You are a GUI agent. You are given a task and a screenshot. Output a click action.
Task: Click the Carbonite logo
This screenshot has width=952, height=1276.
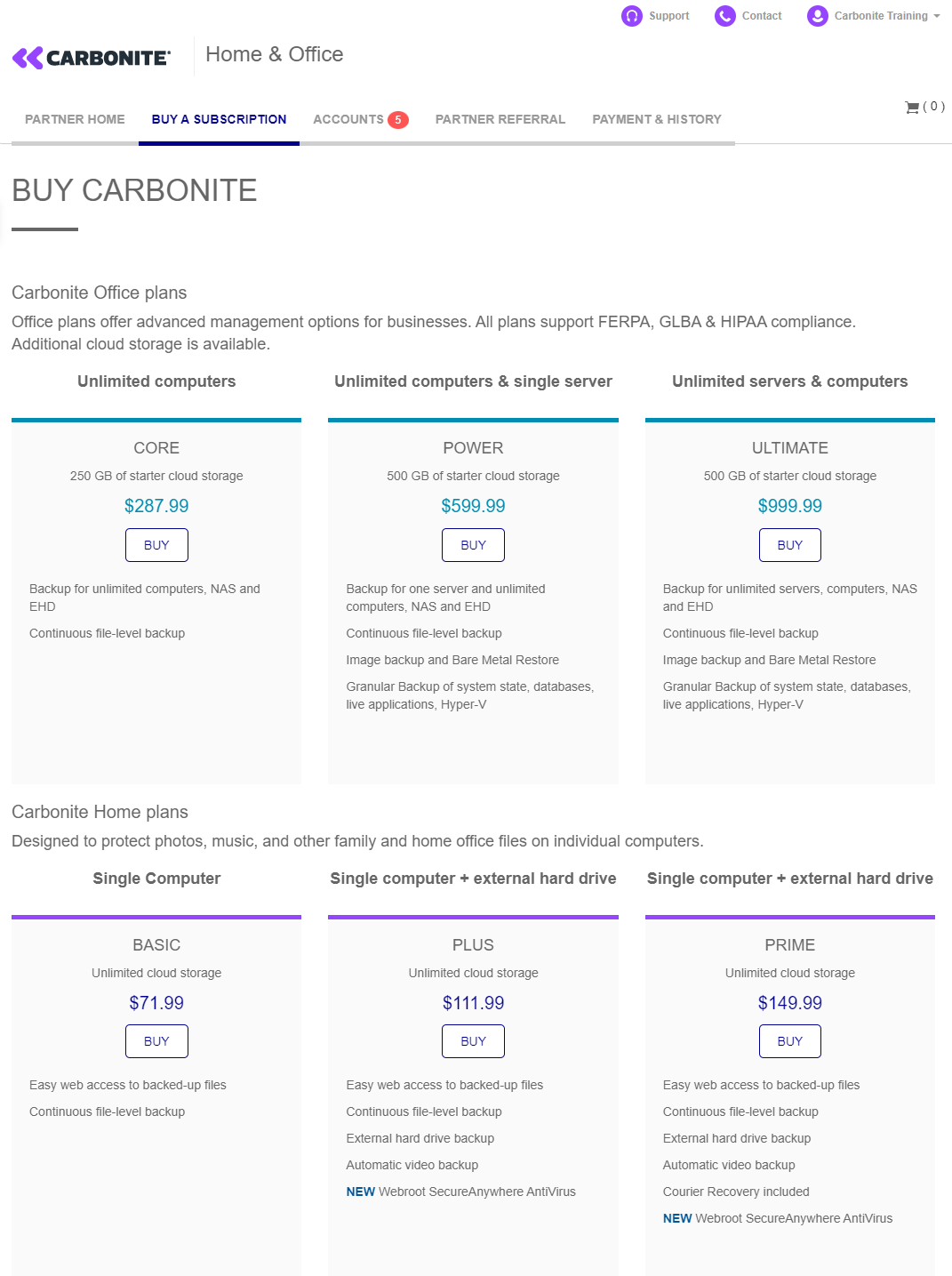coord(92,58)
